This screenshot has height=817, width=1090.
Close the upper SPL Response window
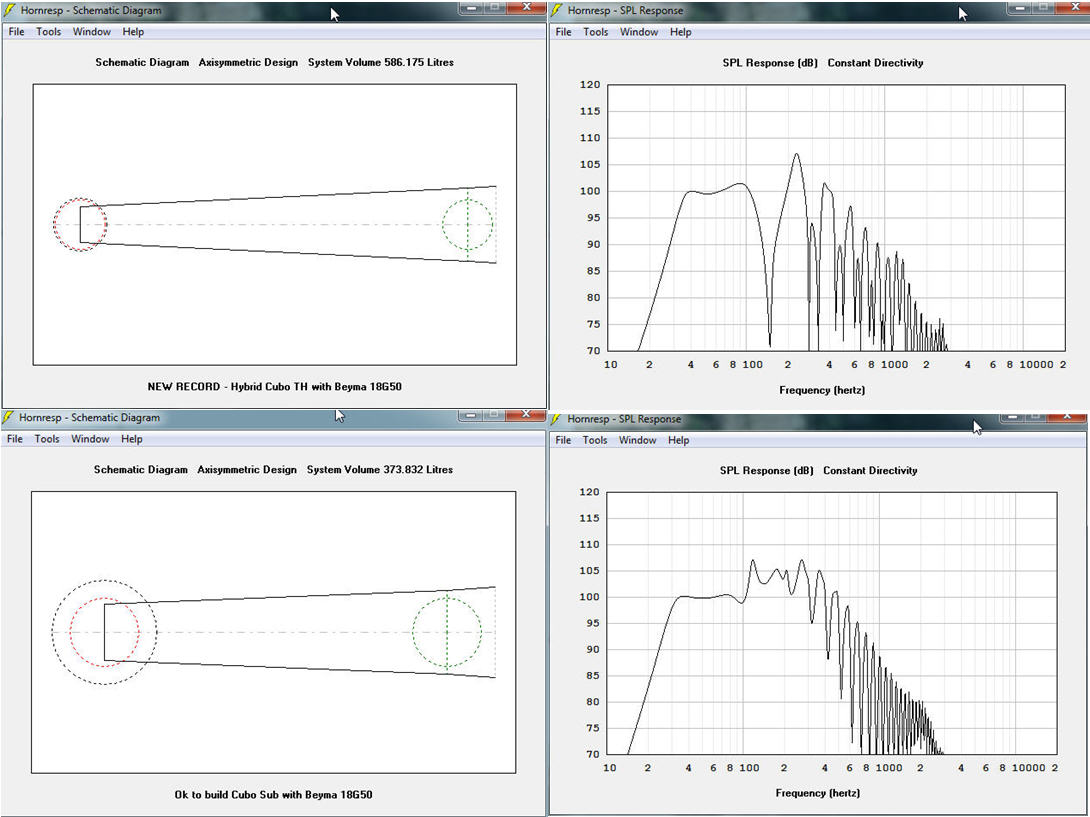(1071, 7)
